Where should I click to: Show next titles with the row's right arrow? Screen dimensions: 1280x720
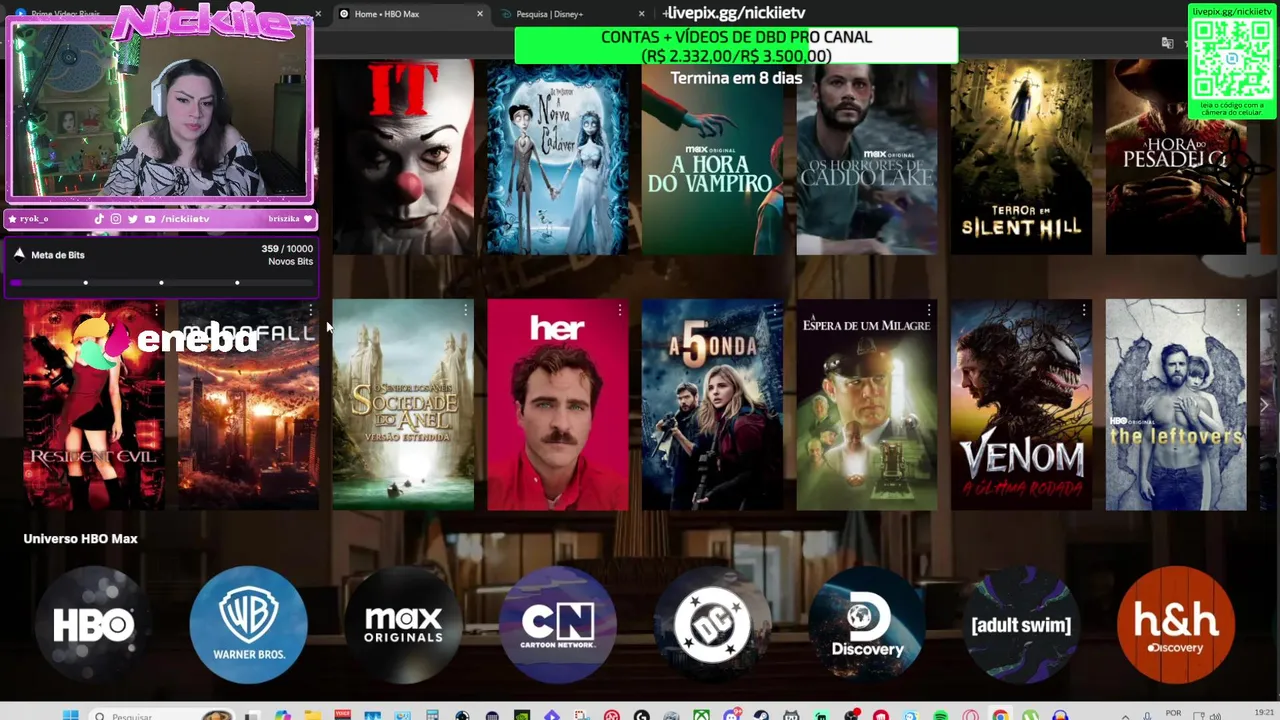point(1264,405)
